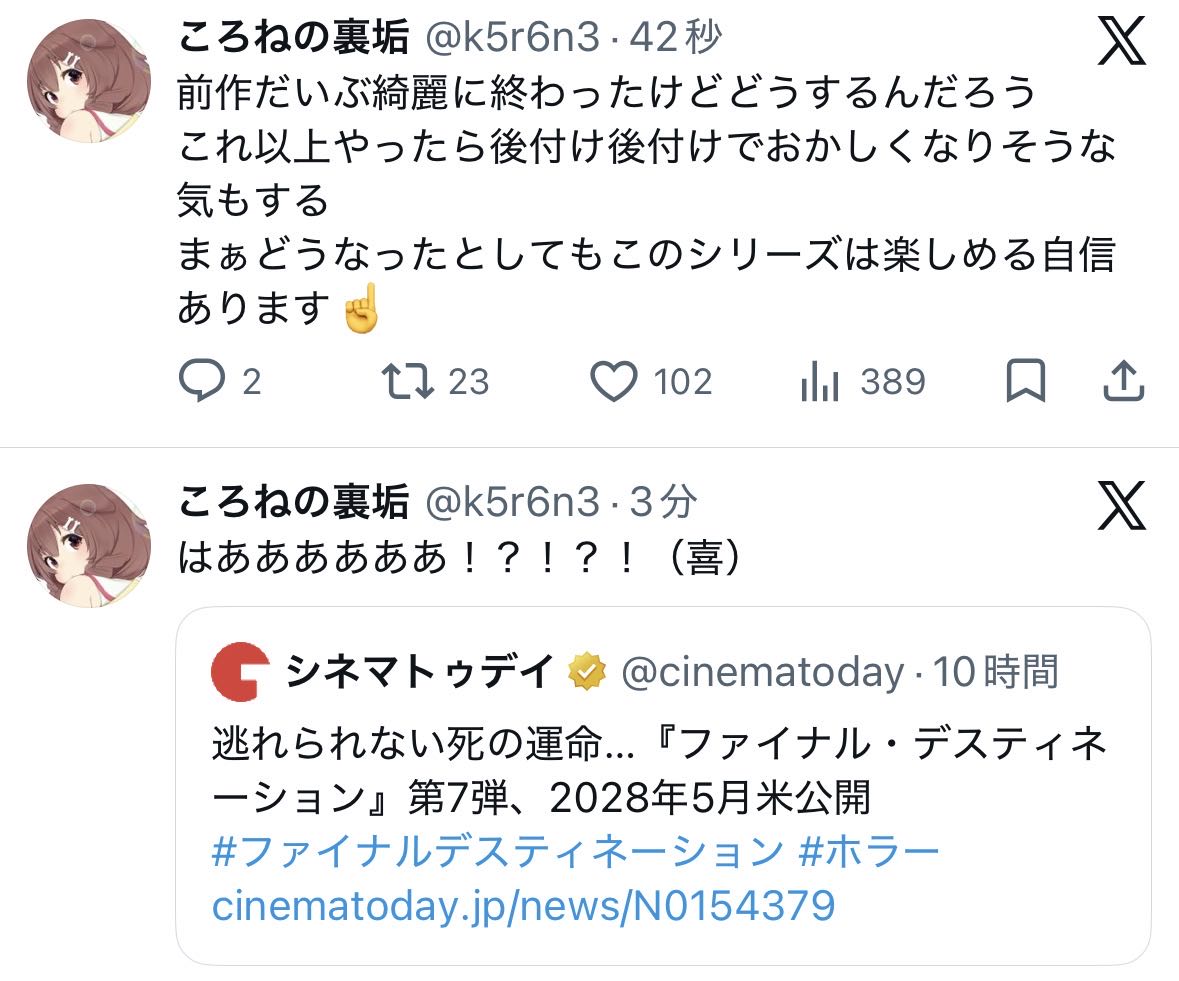Open profile avatar of the second tweet
This screenshot has height=981, width=1179.
(x=88, y=546)
